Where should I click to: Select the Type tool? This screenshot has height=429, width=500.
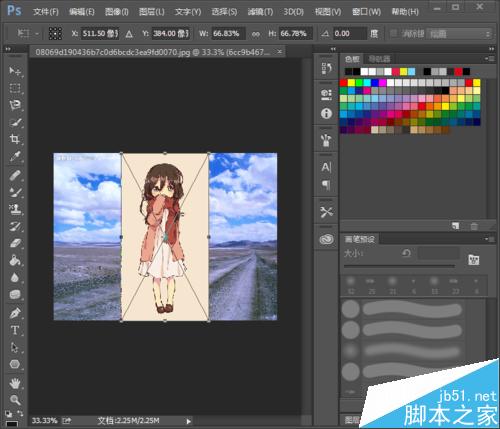pyautogui.click(x=15, y=330)
